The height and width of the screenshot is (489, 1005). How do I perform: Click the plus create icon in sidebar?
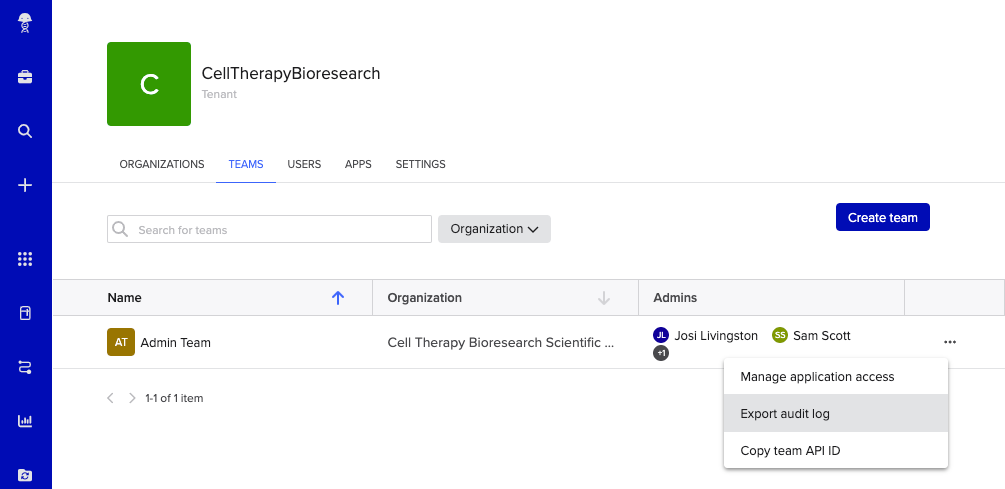(x=25, y=185)
